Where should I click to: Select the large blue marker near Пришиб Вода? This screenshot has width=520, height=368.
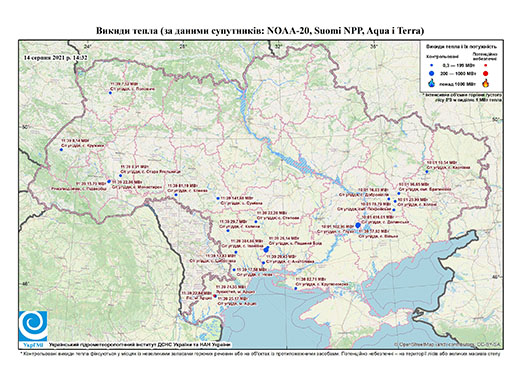pyautogui.click(x=266, y=249)
